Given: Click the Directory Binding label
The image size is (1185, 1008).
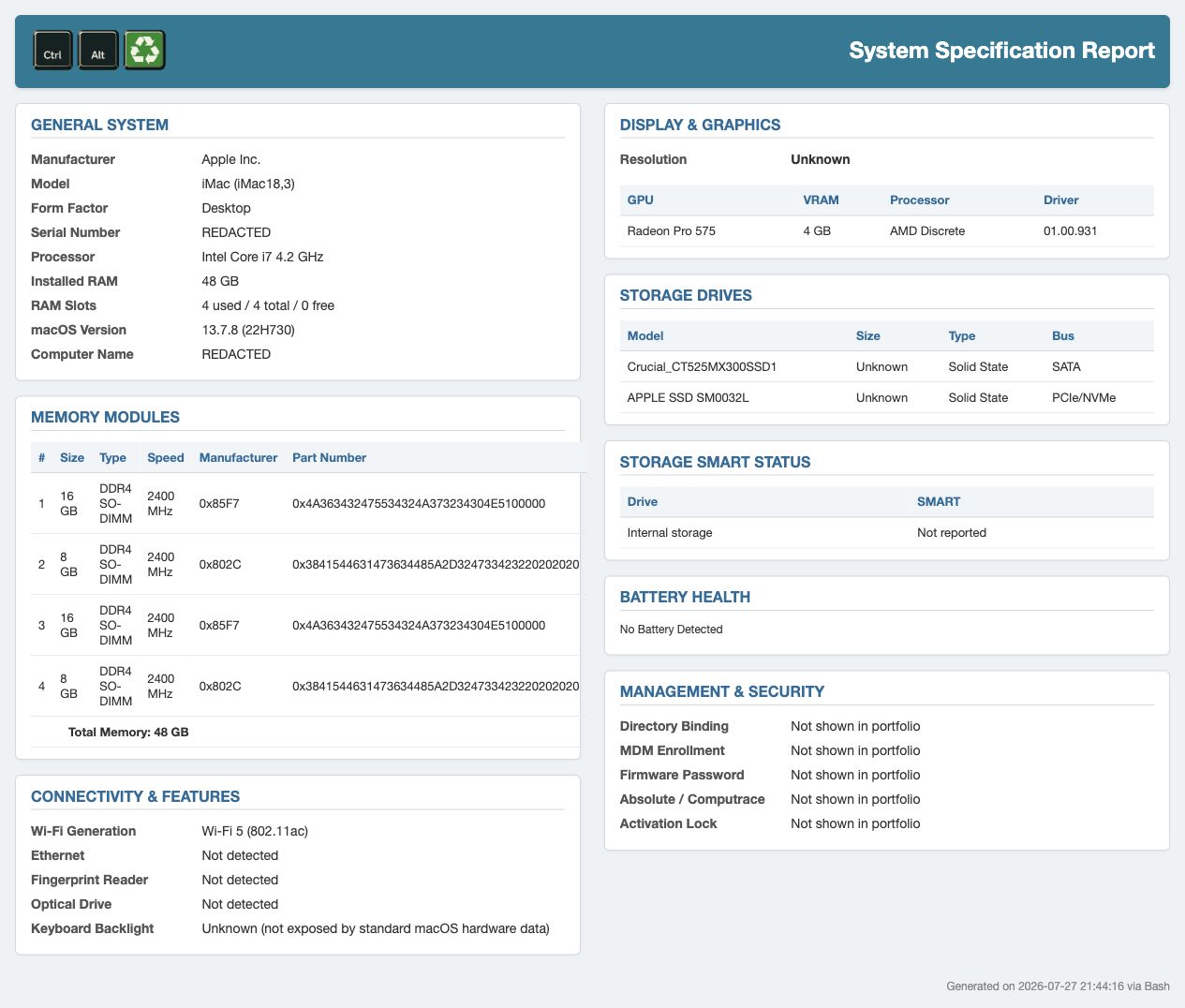Looking at the screenshot, I should click(674, 726).
